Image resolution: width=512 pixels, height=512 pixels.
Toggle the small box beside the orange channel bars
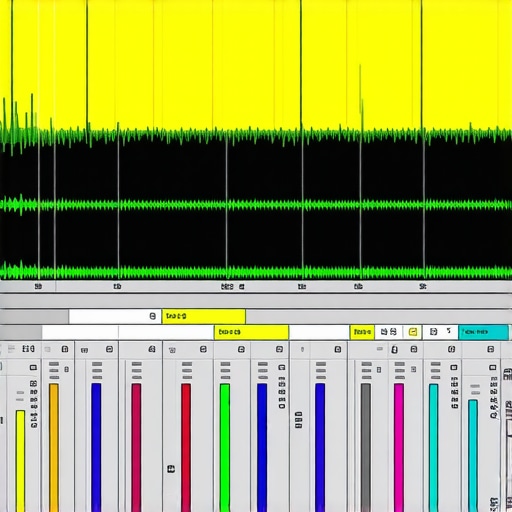coord(67,369)
